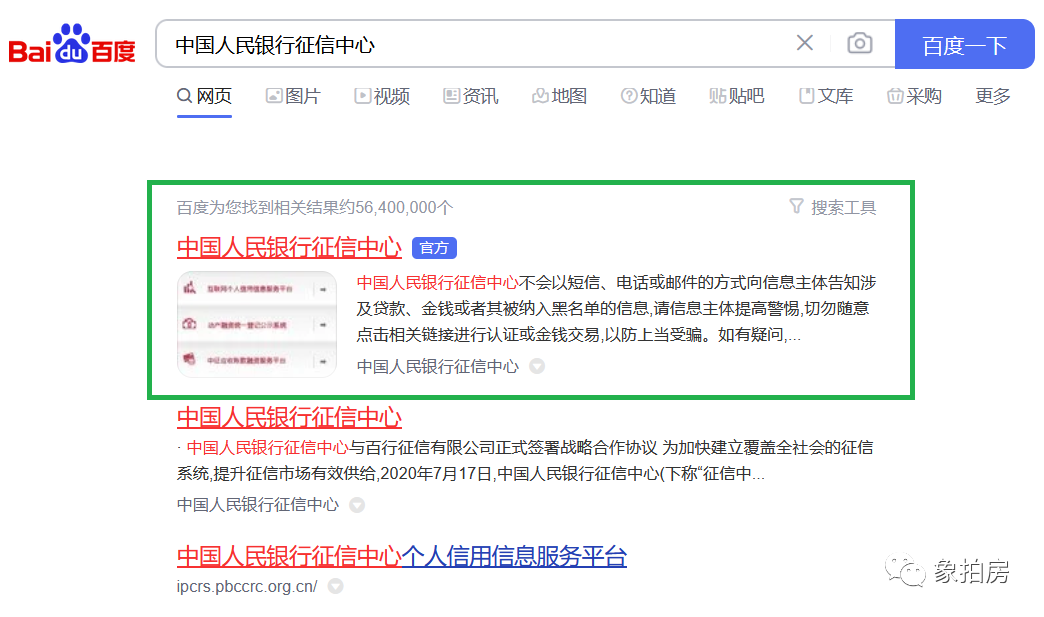Viewport: 1044px width, 617px height.
Task: Click the 百度一下 search button
Action: (x=964, y=44)
